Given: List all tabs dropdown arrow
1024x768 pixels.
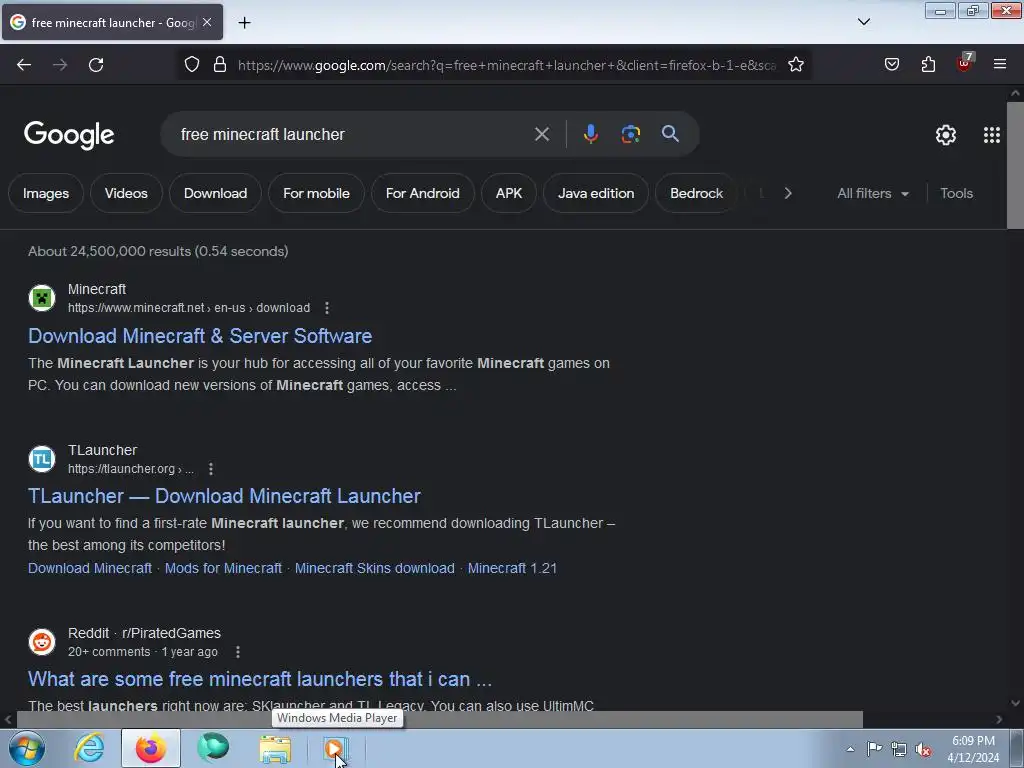Looking at the screenshot, I should (x=863, y=22).
